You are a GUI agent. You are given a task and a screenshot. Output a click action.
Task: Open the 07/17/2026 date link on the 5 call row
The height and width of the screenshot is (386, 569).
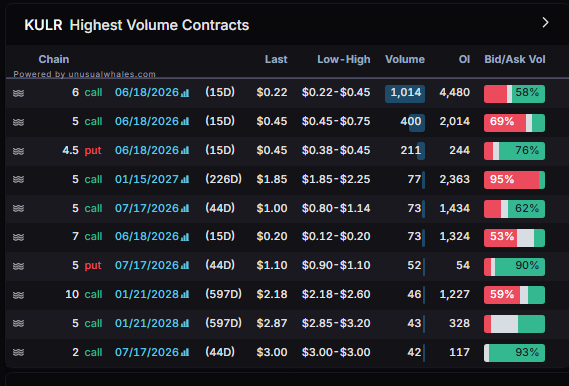[x=147, y=208]
